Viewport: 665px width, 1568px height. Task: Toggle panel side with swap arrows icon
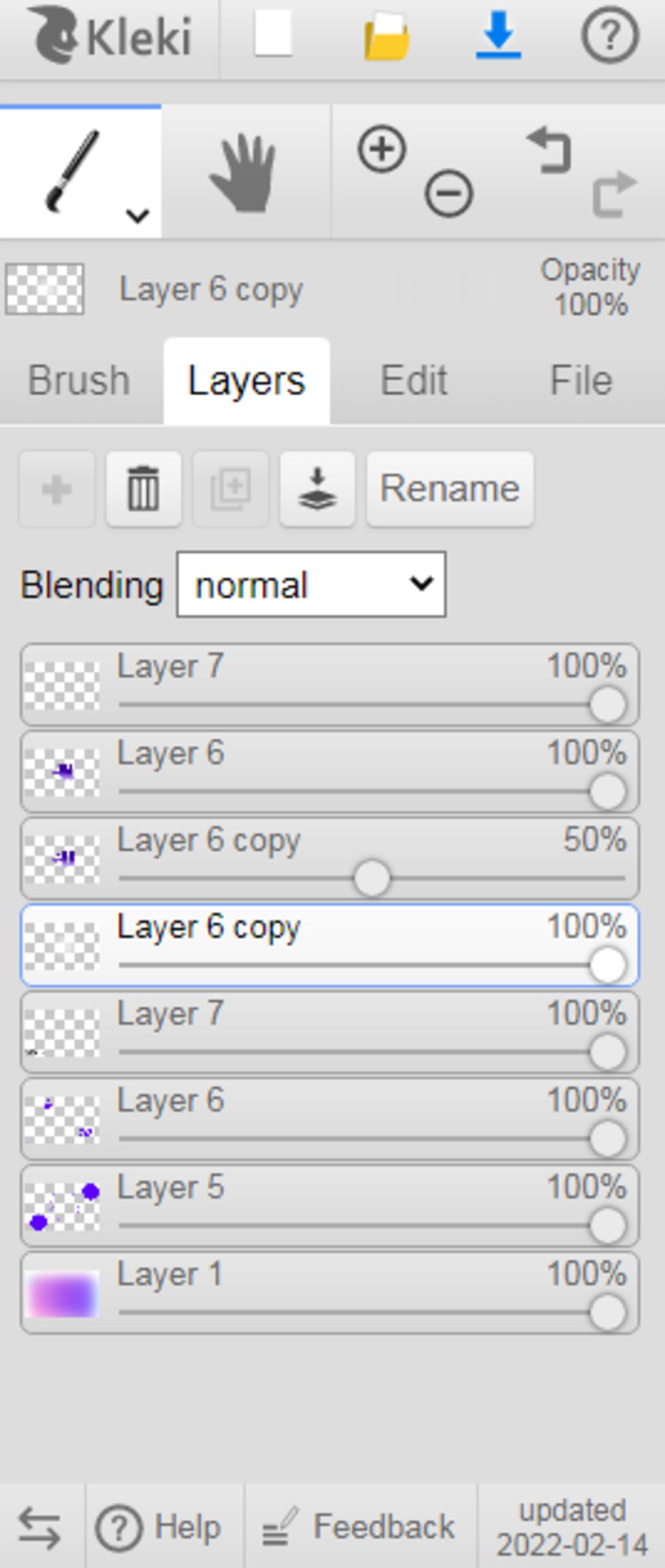click(40, 1527)
